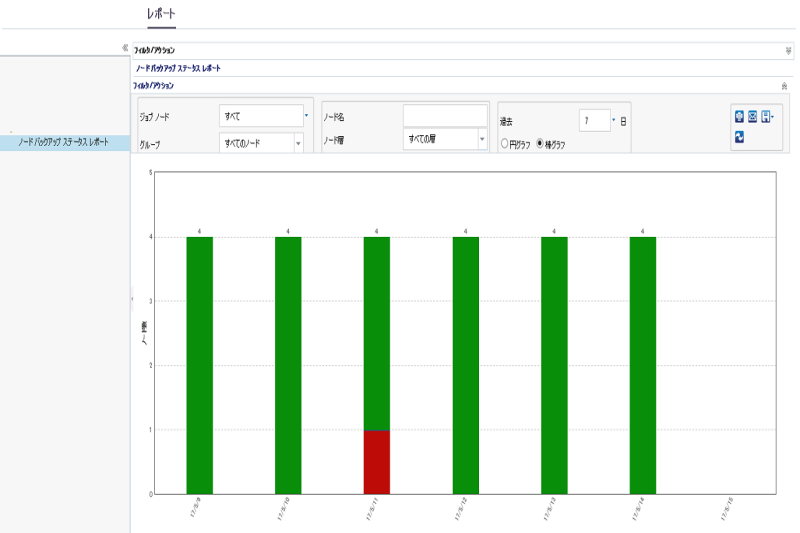The width and height of the screenshot is (800, 533).
Task: Collapse the filter section with up-chevron icon
Action: click(784, 86)
